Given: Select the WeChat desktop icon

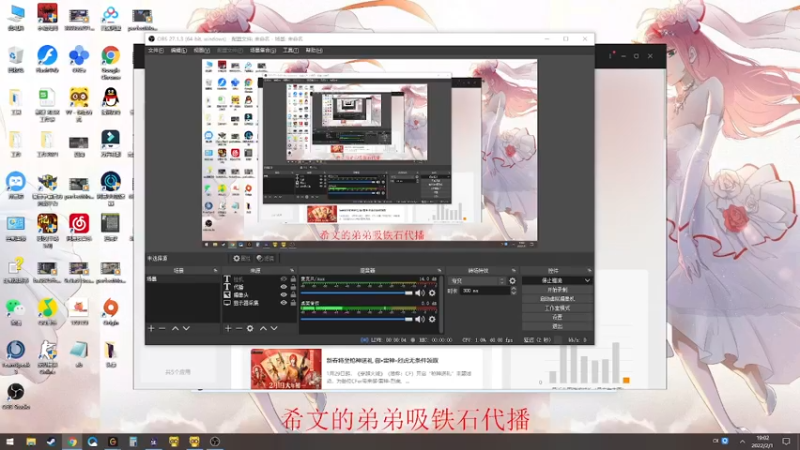Looking at the screenshot, I should 16,312.
